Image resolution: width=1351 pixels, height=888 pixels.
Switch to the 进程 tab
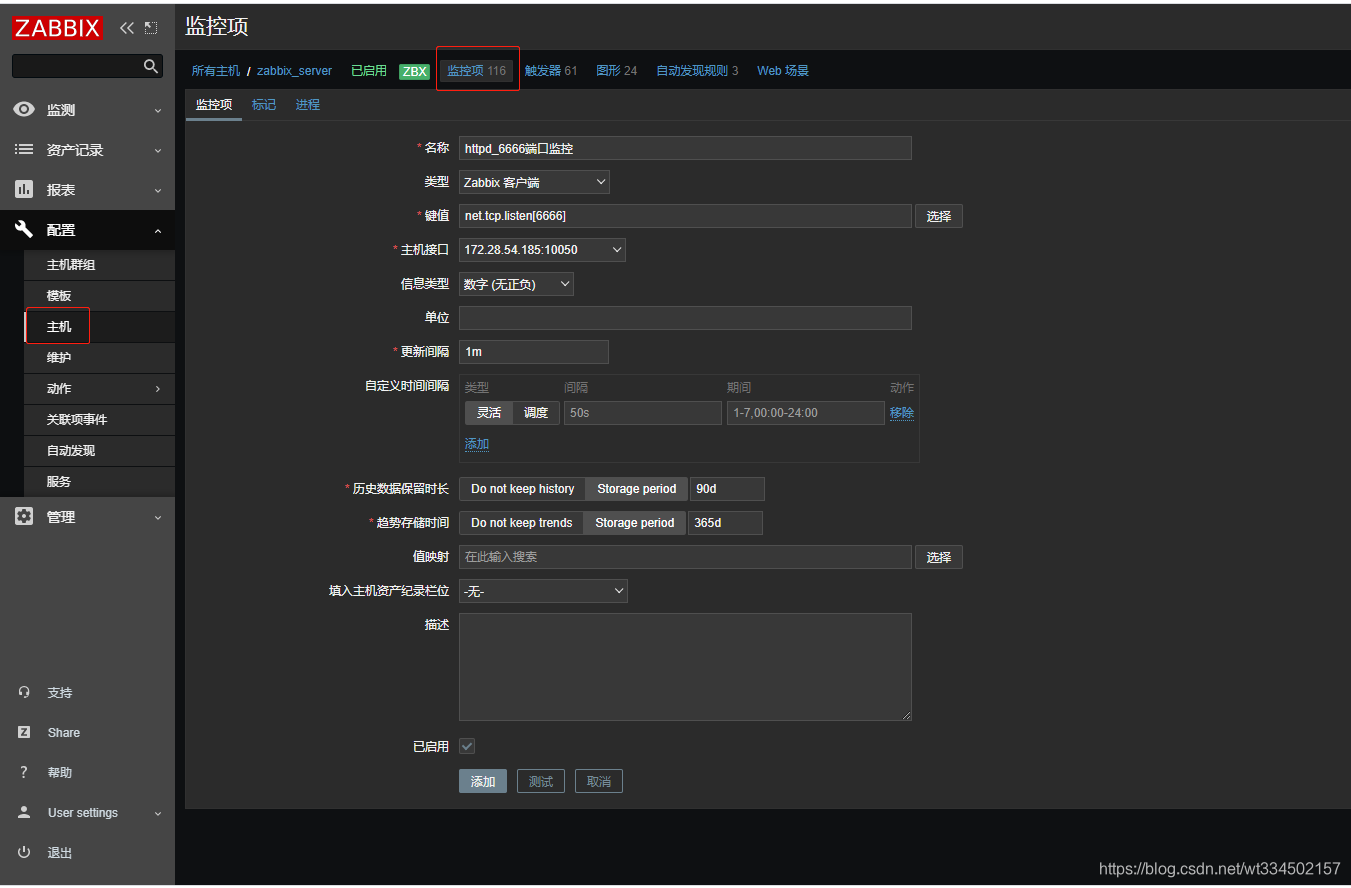click(308, 104)
